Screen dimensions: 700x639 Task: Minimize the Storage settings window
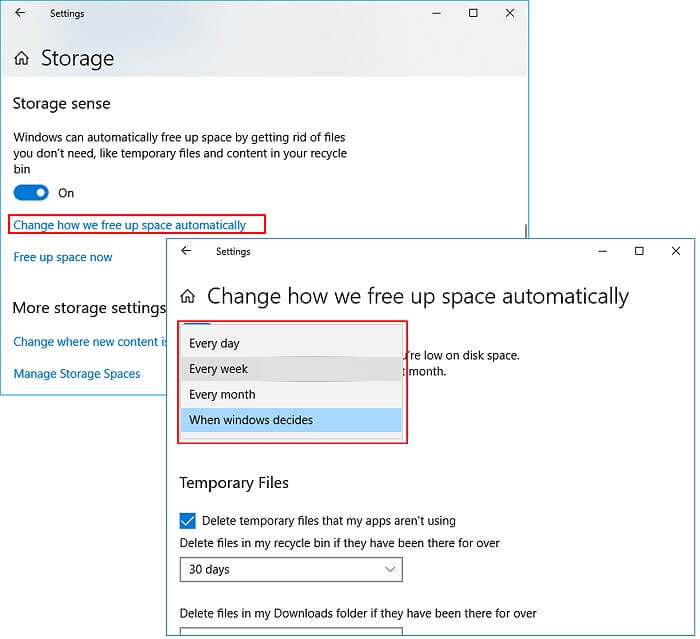(x=436, y=14)
